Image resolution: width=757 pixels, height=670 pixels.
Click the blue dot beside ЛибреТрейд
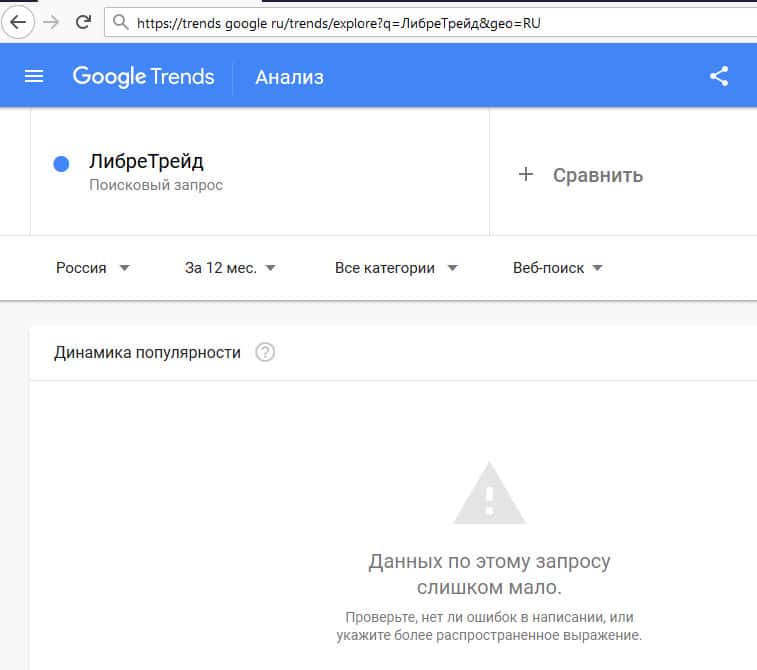pos(61,164)
